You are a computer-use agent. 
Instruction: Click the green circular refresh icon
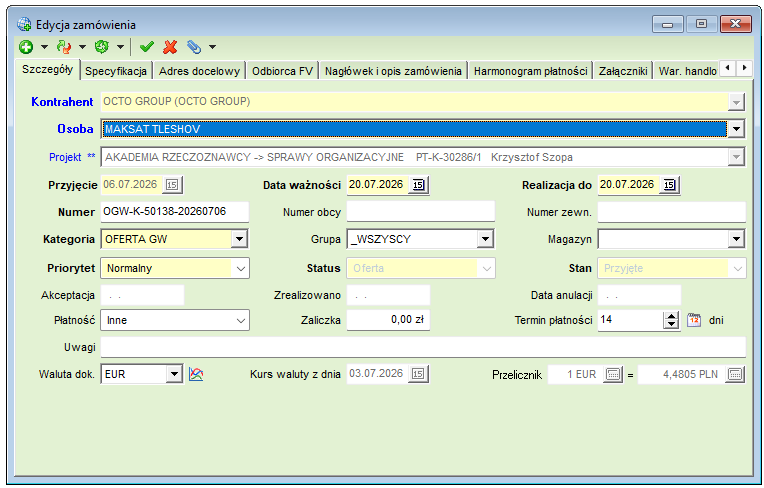click(101, 47)
